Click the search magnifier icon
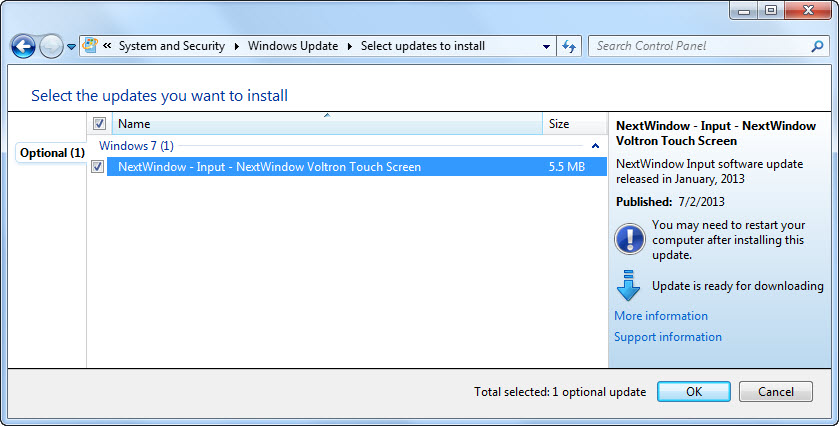The height and width of the screenshot is (426, 839). [817, 47]
